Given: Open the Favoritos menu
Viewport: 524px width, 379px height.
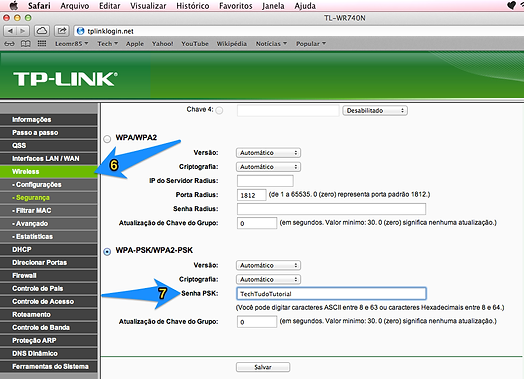Looking at the screenshot, I should point(236,6).
